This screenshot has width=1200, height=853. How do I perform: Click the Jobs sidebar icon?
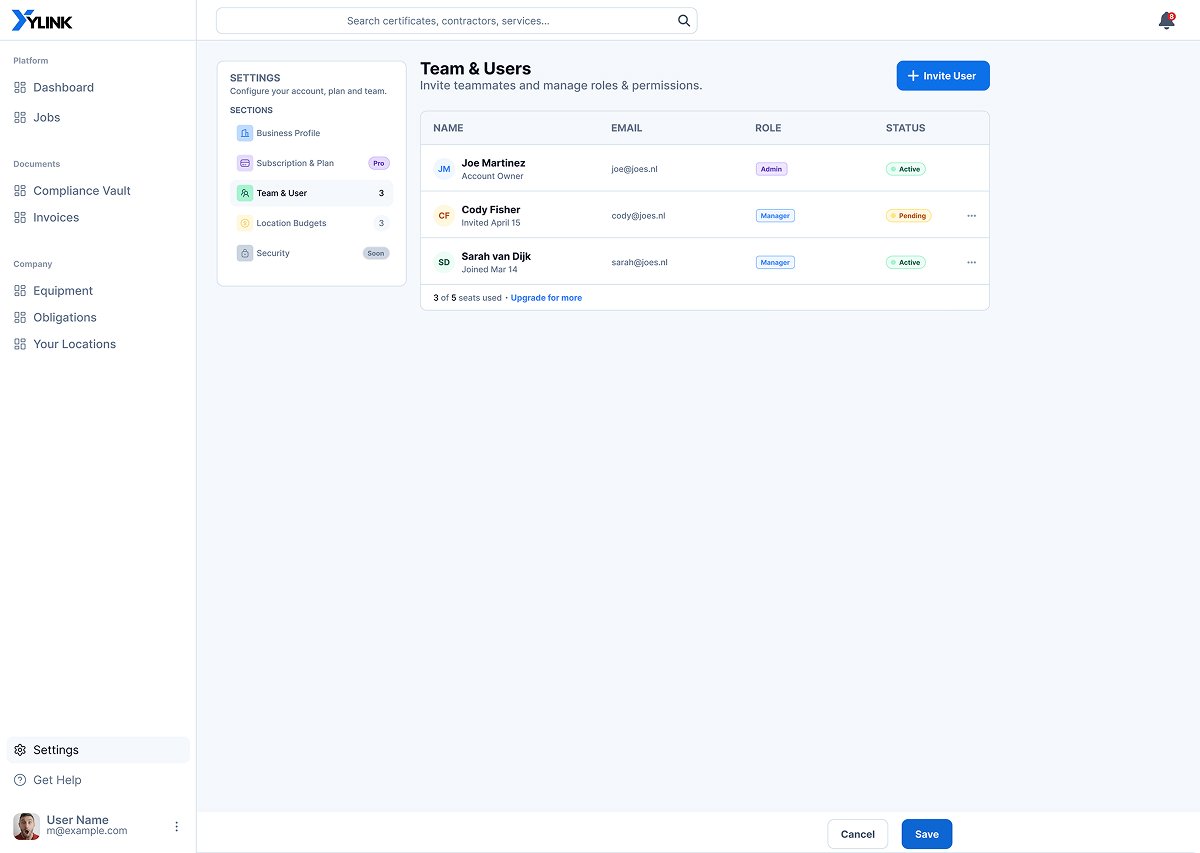click(x=20, y=117)
